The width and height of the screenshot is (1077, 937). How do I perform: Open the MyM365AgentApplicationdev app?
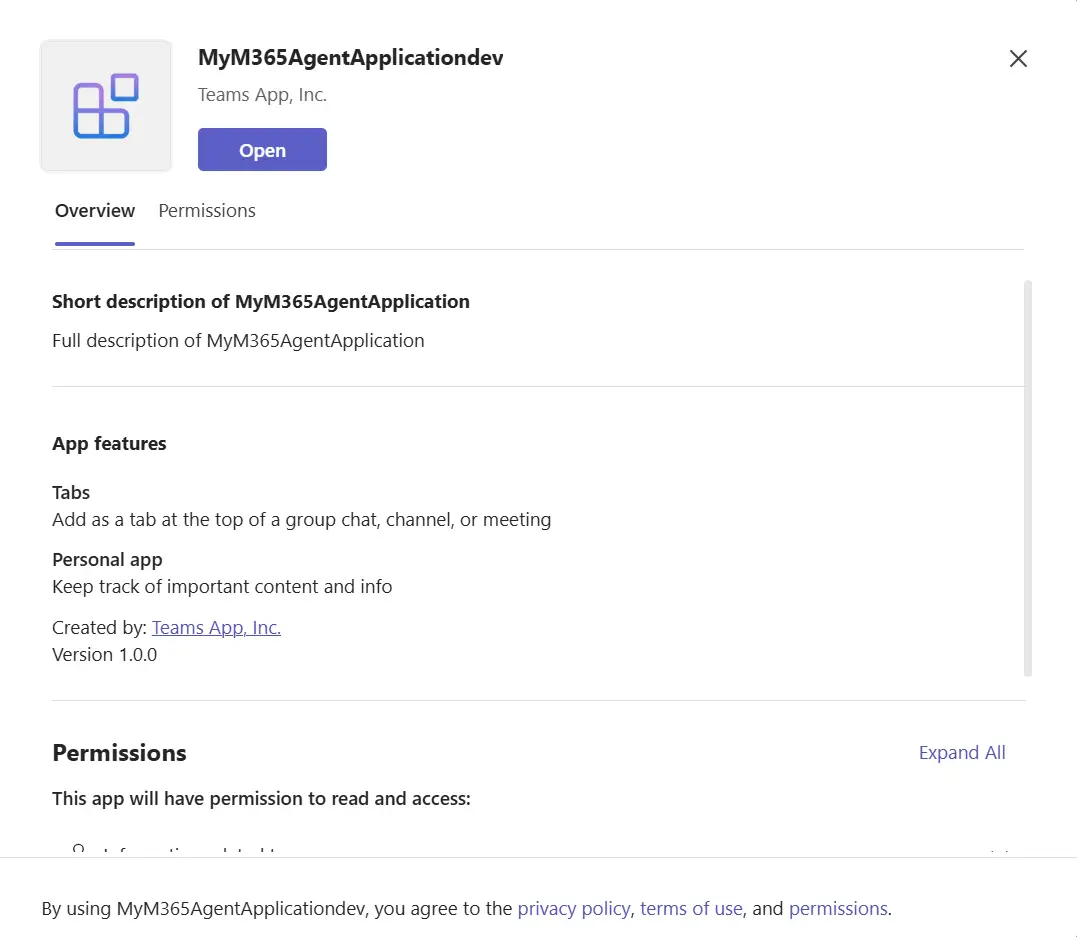(261, 149)
